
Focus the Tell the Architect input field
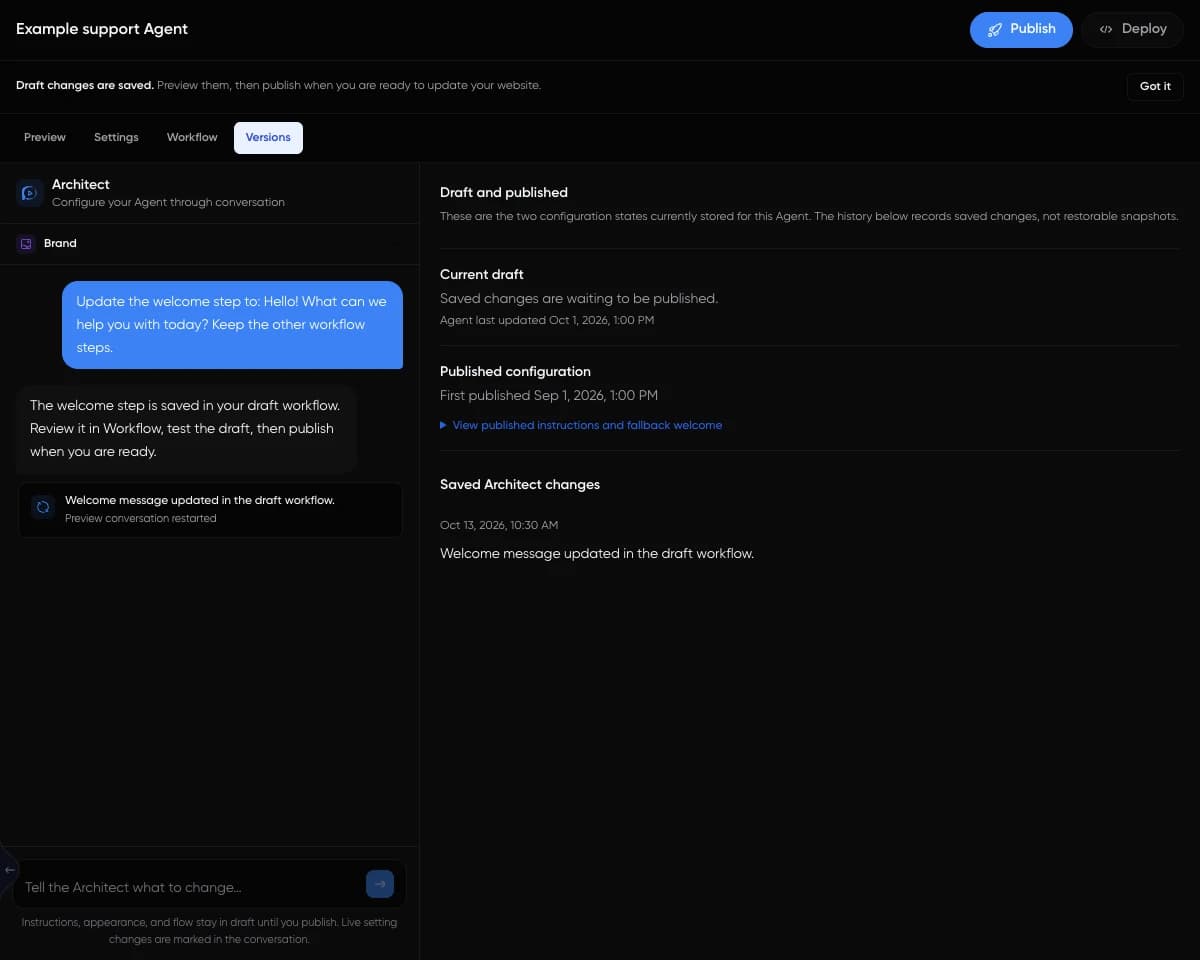click(190, 887)
